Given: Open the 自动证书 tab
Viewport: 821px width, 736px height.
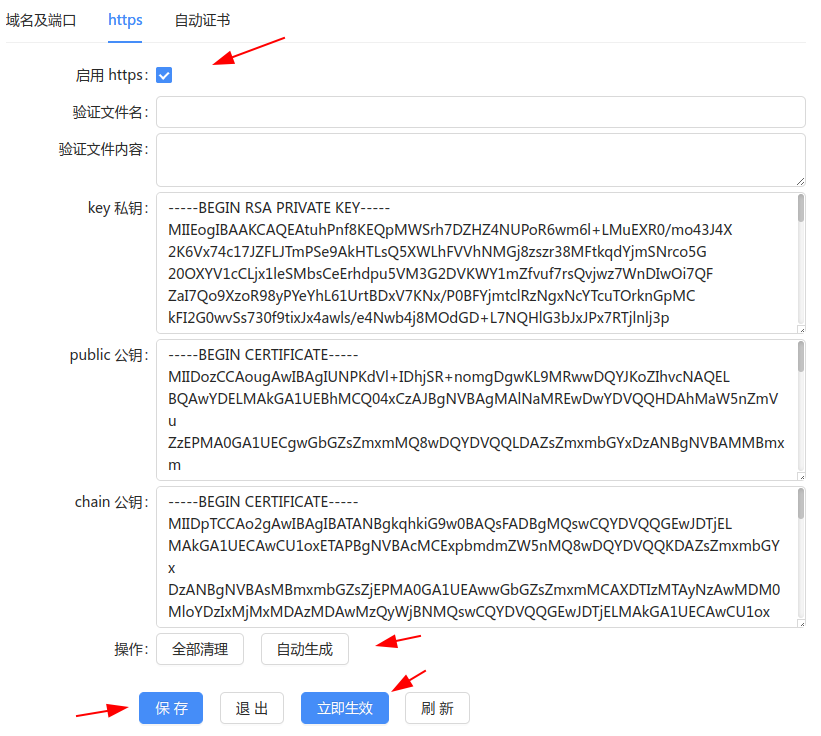Looking at the screenshot, I should 202,20.
